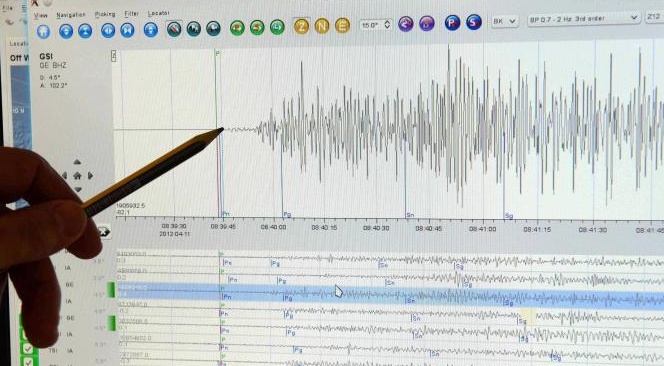Toggle the green checkbox beside TBI station

point(28,349)
